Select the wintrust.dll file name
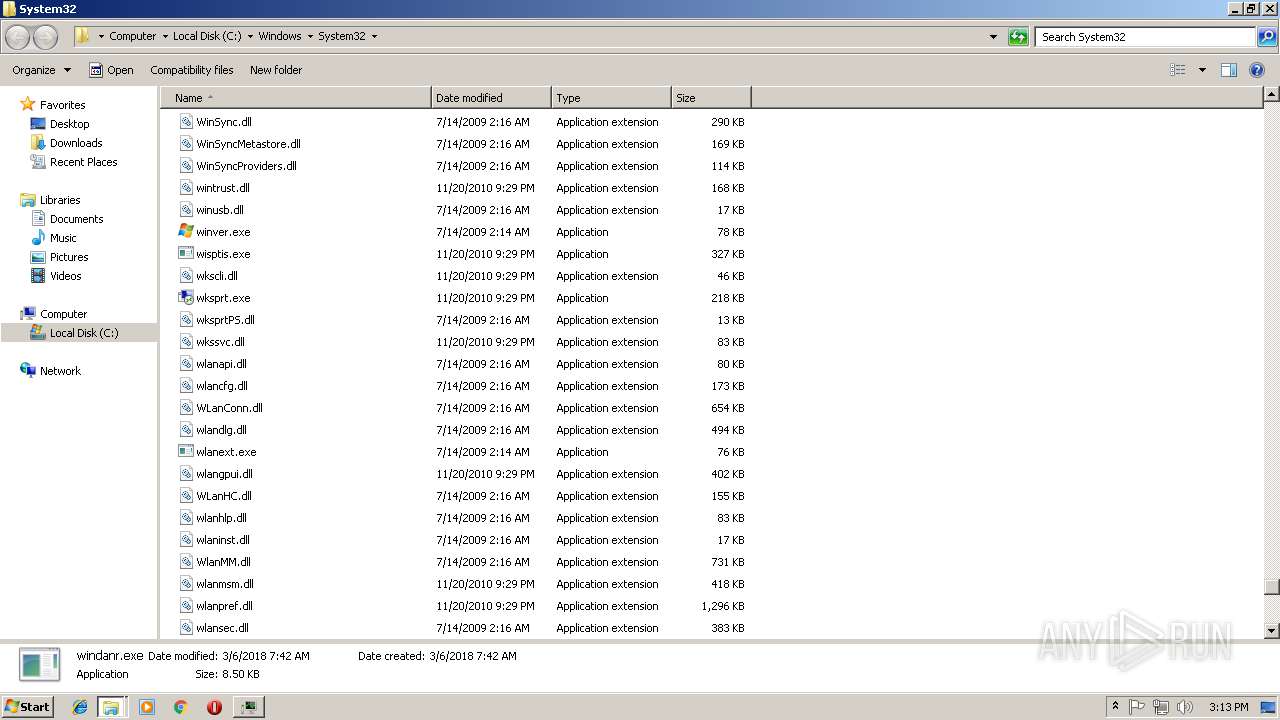Image resolution: width=1280 pixels, height=720 pixels. point(223,188)
